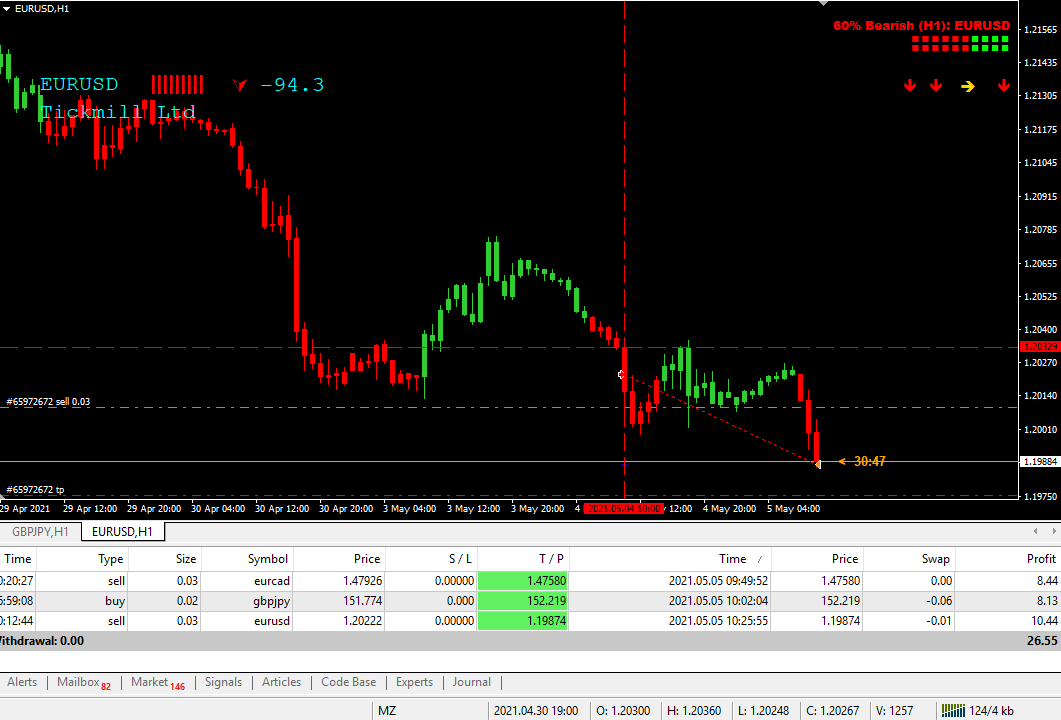Select the EURUSD,H1 chart tab
The image size is (1061, 720).
pos(122,532)
